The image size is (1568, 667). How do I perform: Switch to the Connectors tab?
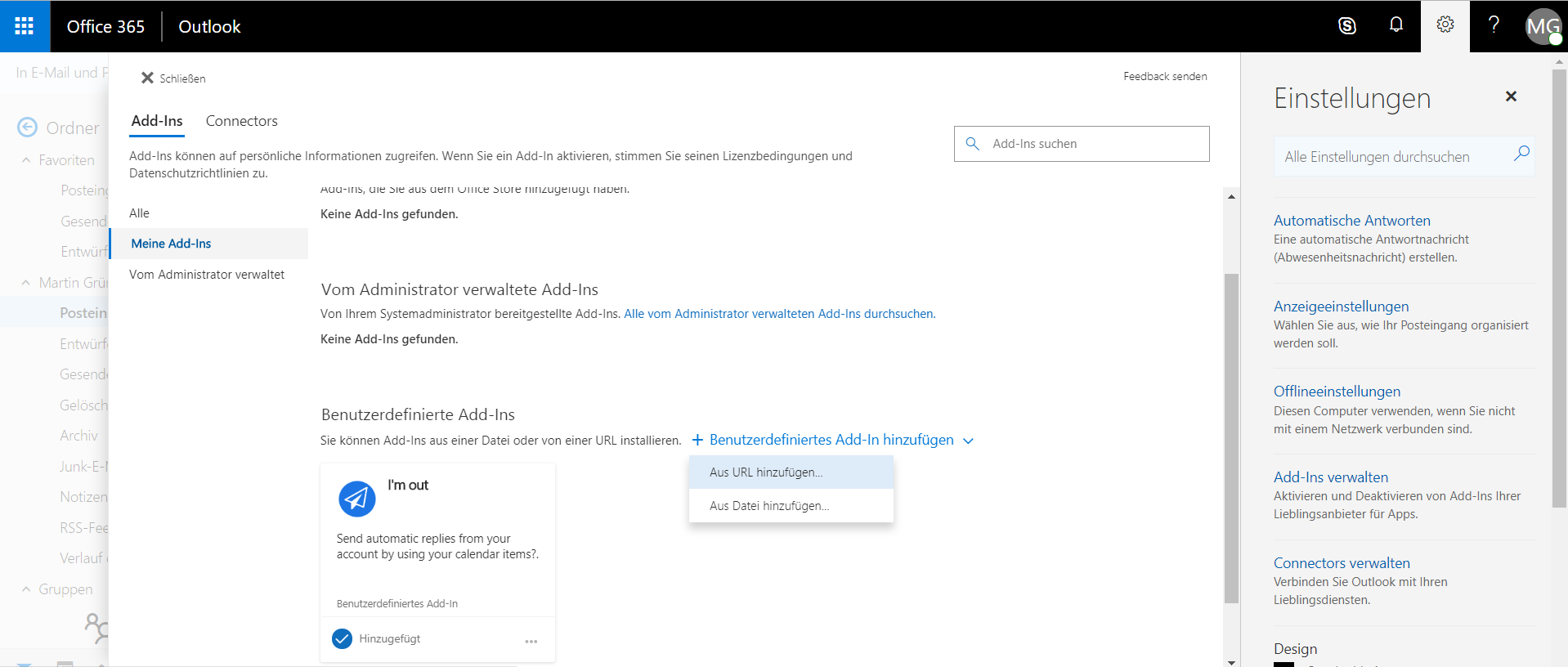[241, 121]
